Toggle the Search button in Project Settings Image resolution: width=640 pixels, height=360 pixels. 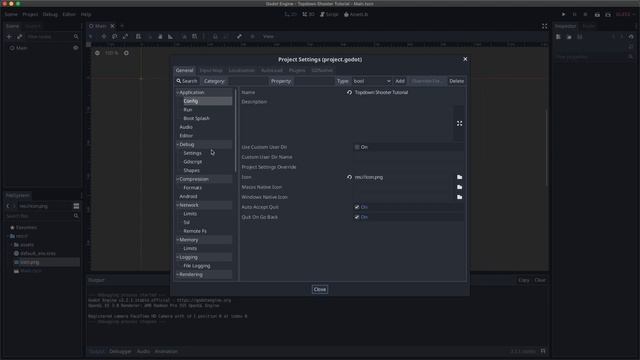(187, 81)
